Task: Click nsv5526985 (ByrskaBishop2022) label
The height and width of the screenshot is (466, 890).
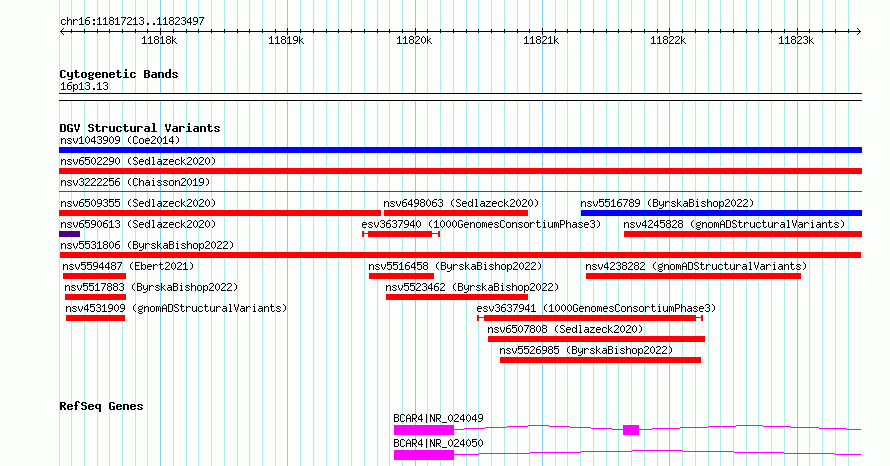Action: coord(586,350)
